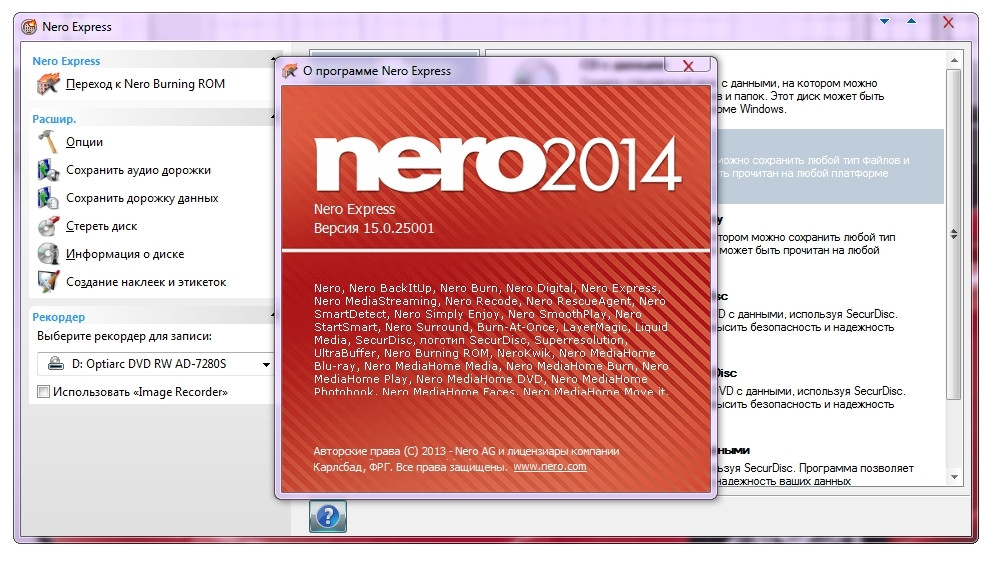Click the vertical scrollbar thumb of the disc list
This screenshot has height=563, width=996.
954,234
